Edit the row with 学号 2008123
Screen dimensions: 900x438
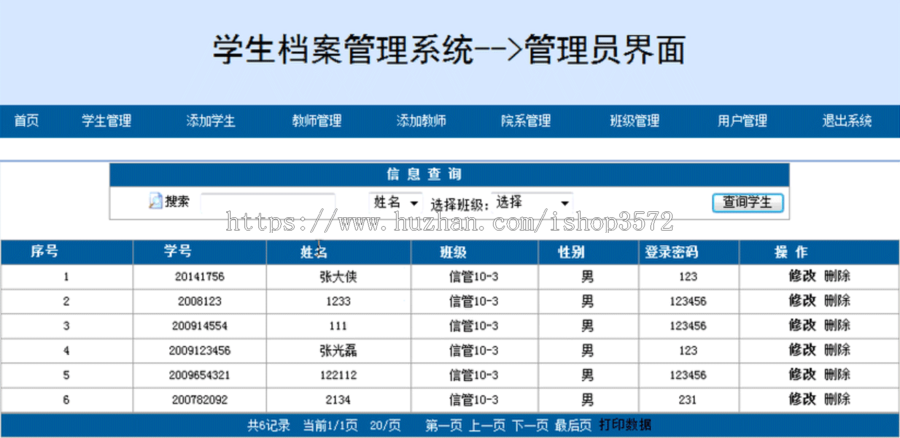click(x=802, y=301)
